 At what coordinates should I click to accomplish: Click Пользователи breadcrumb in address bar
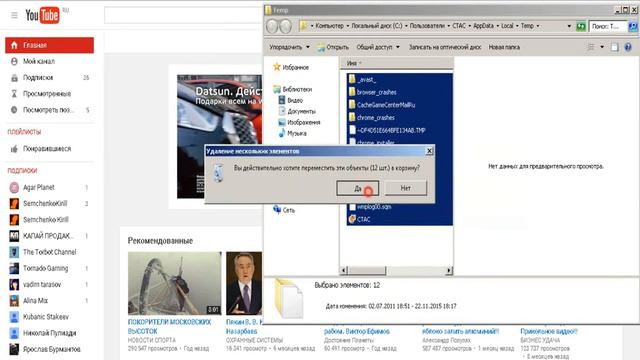[x=427, y=26]
